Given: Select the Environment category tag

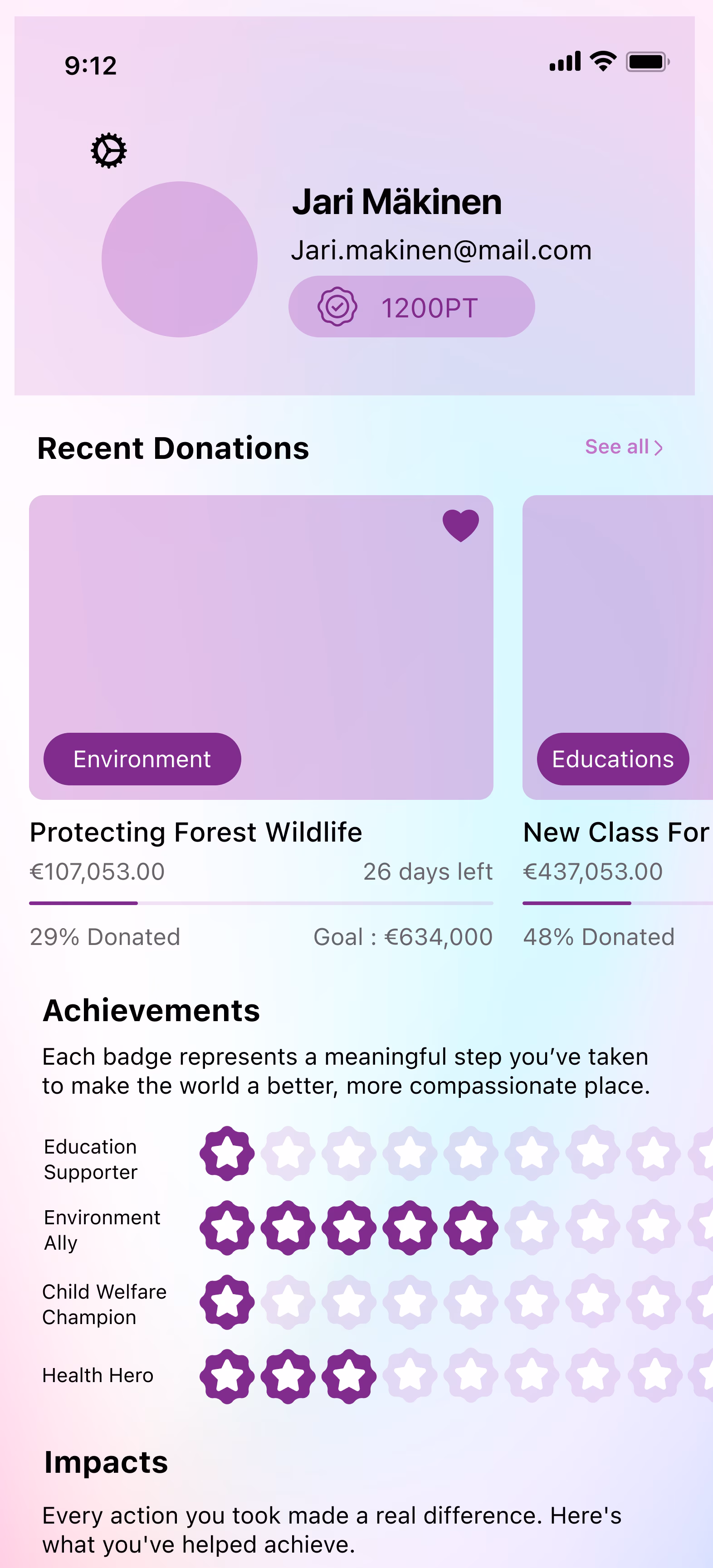Looking at the screenshot, I should click(x=142, y=759).
